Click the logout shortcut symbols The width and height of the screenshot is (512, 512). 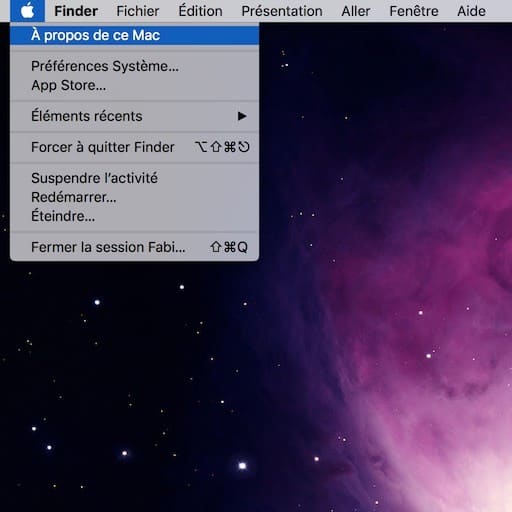coord(229,247)
